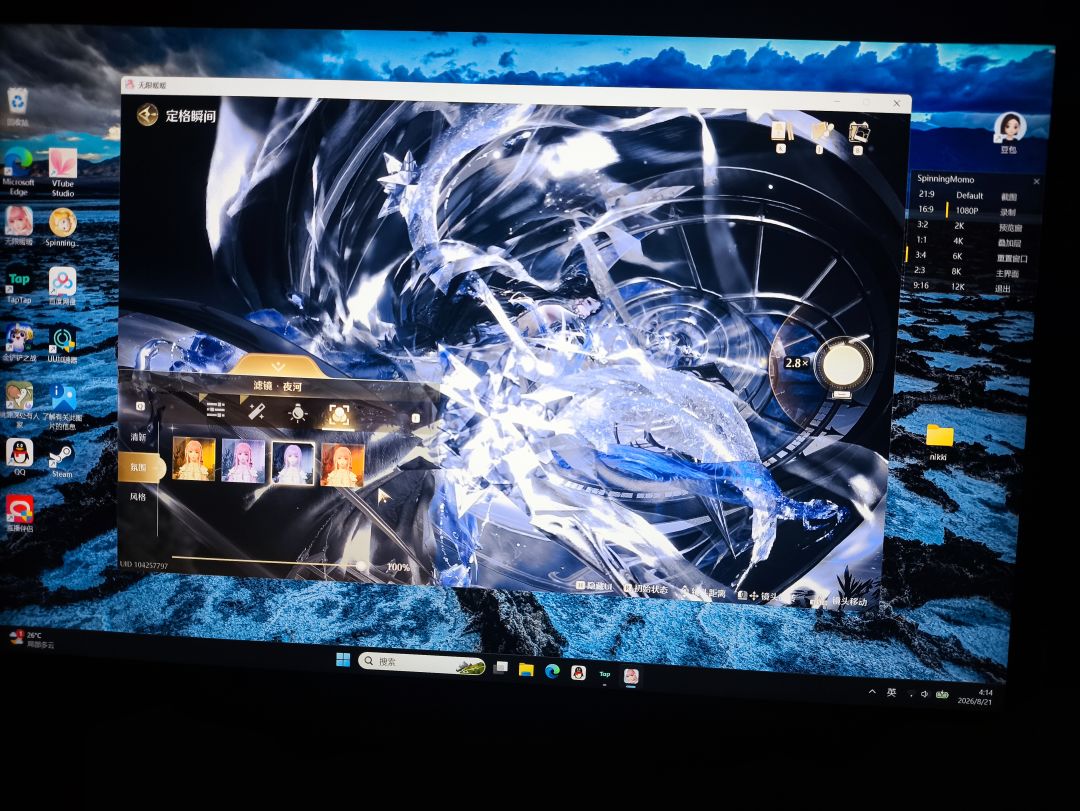Select the filter tab with focus frame icon
Viewport: 1080px width, 811px height.
338,415
